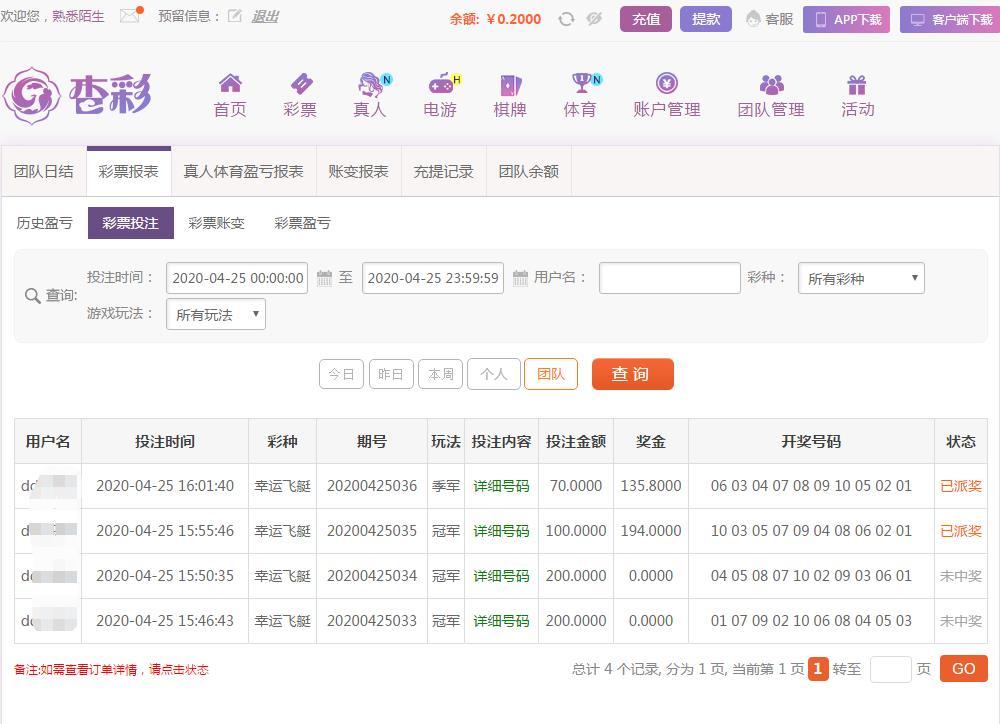The height and width of the screenshot is (724, 1000).
Task: Open 首页 home icon in navigation
Action: click(x=230, y=84)
